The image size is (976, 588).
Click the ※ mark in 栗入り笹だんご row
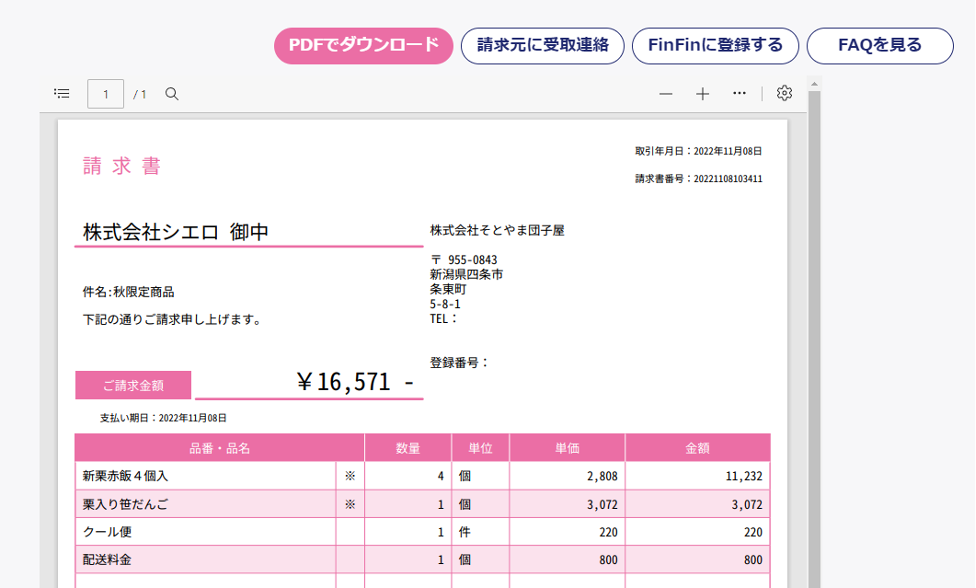350,504
